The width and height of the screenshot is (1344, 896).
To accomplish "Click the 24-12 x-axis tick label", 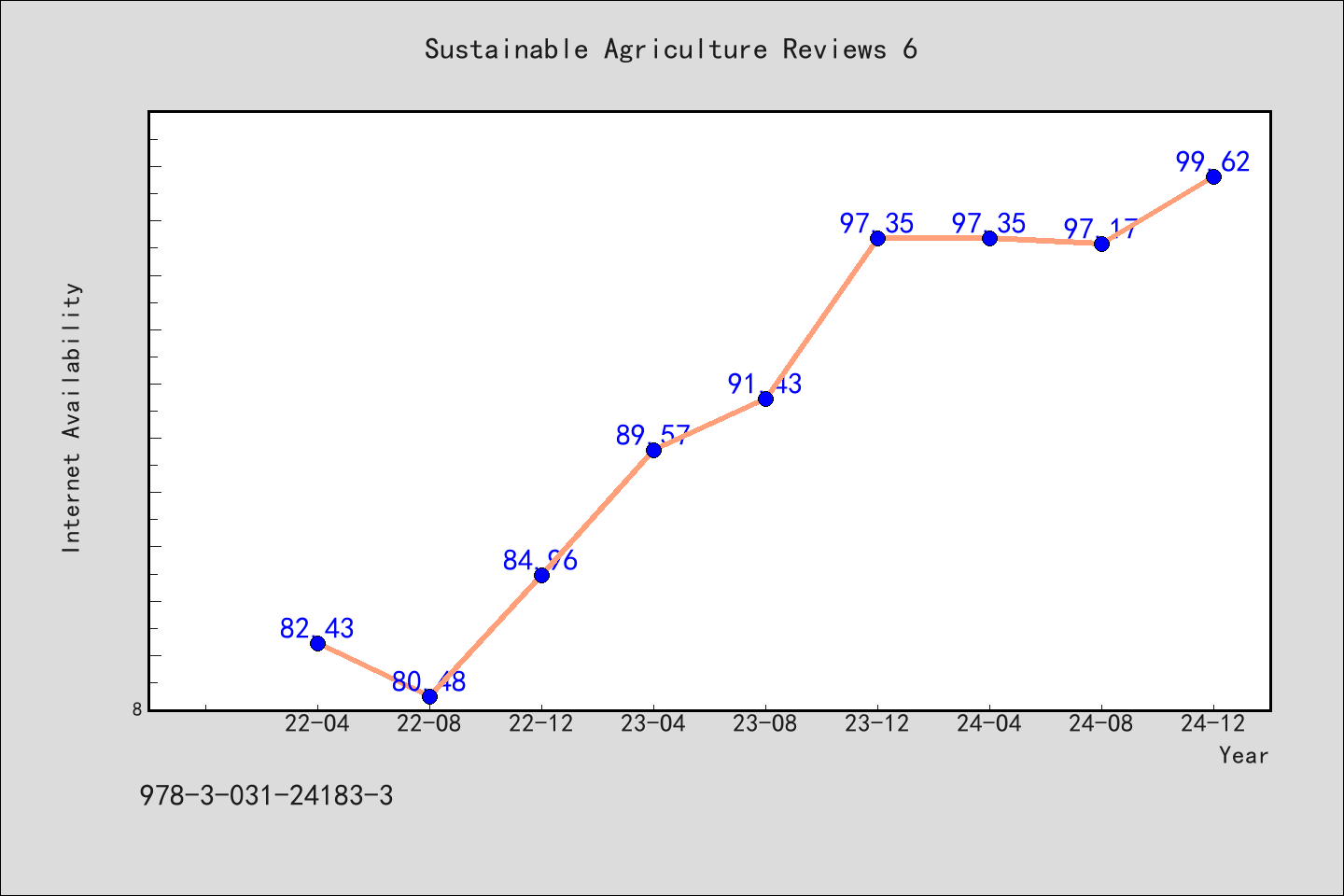I will click(1213, 724).
